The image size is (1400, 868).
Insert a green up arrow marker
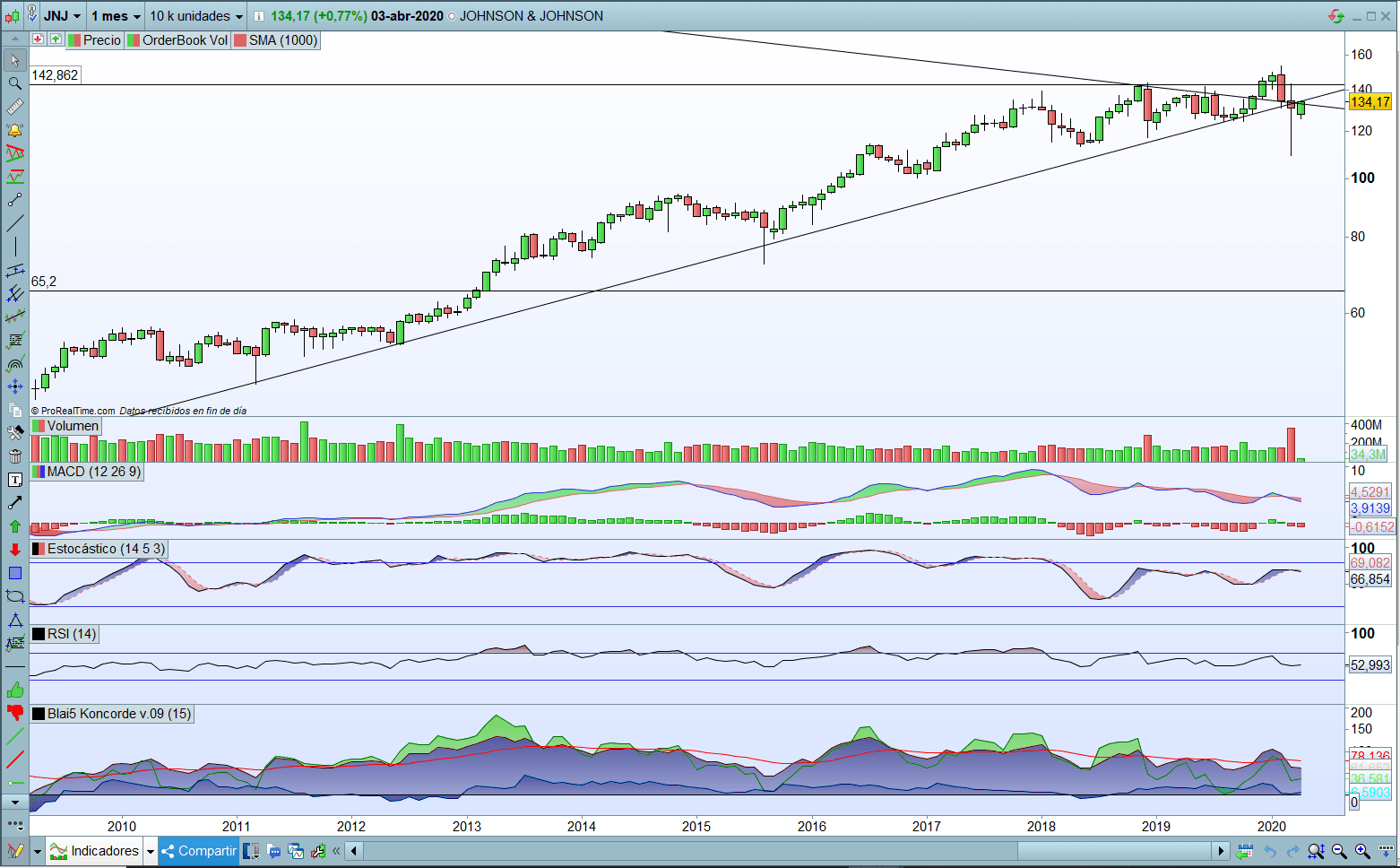[14, 526]
